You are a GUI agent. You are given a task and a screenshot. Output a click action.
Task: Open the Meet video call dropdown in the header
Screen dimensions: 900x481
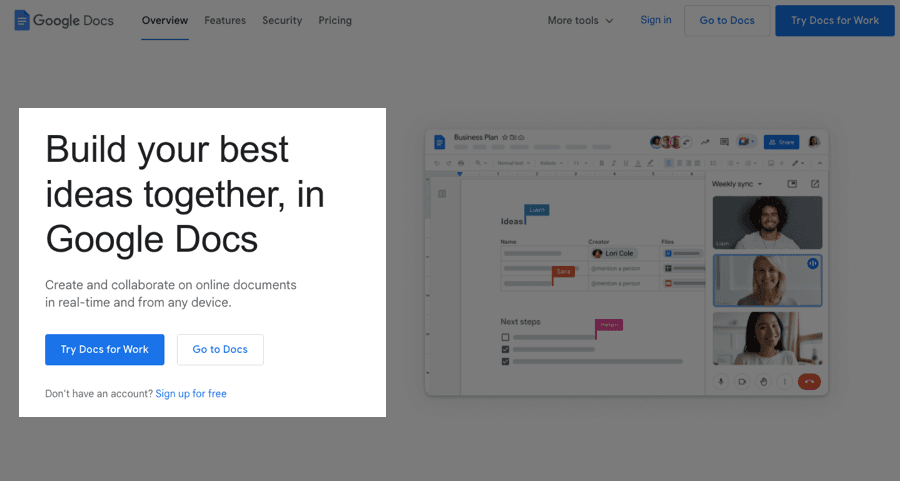click(746, 142)
